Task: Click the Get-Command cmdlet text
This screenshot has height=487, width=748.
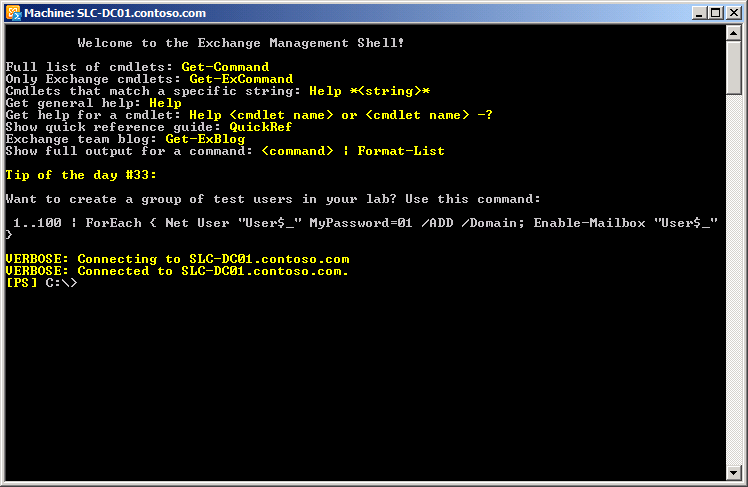Action: (x=225, y=67)
